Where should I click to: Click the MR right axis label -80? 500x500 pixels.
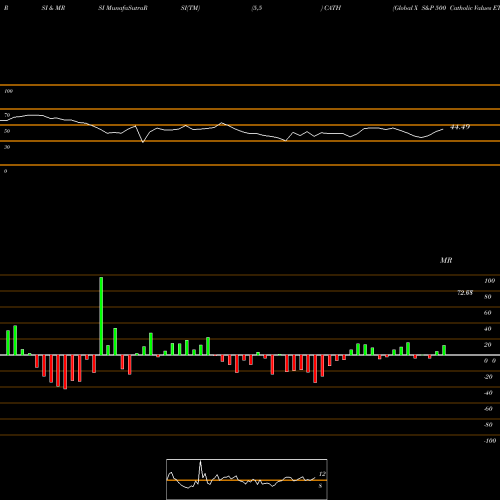pyautogui.click(x=488, y=425)
